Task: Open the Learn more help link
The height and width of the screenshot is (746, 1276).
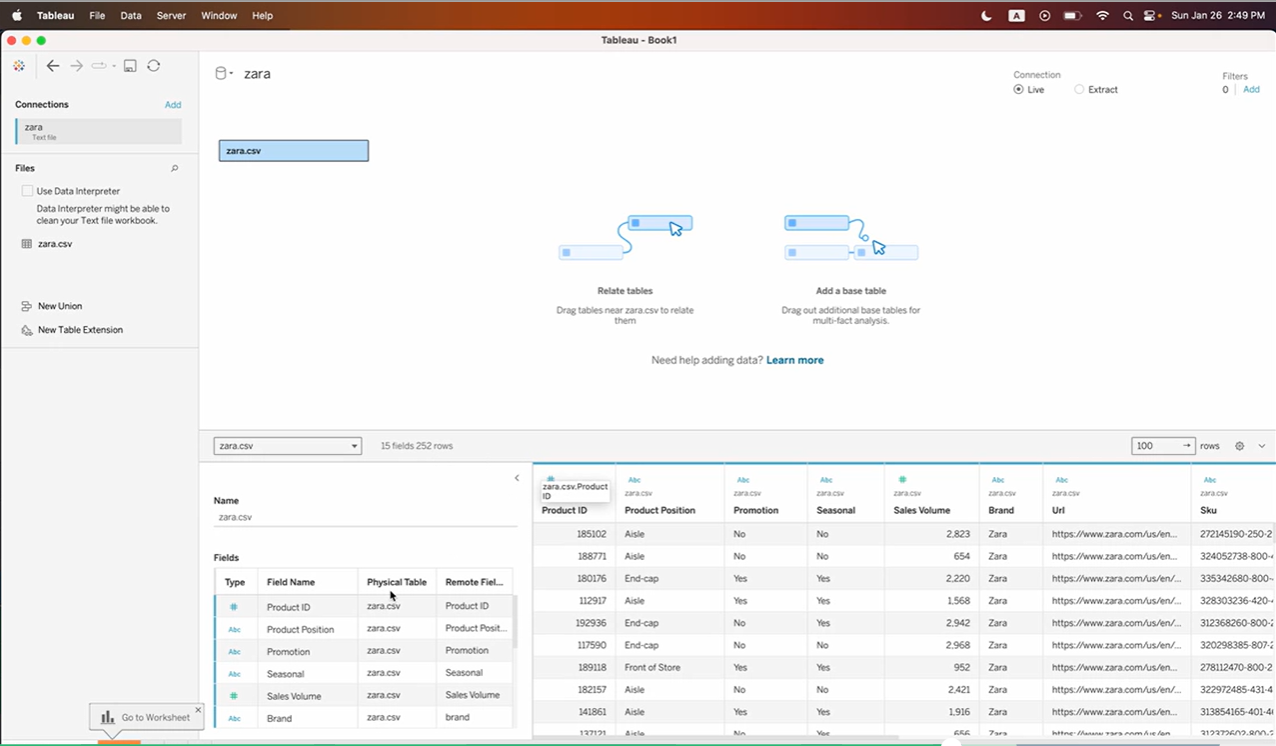Action: [795, 360]
